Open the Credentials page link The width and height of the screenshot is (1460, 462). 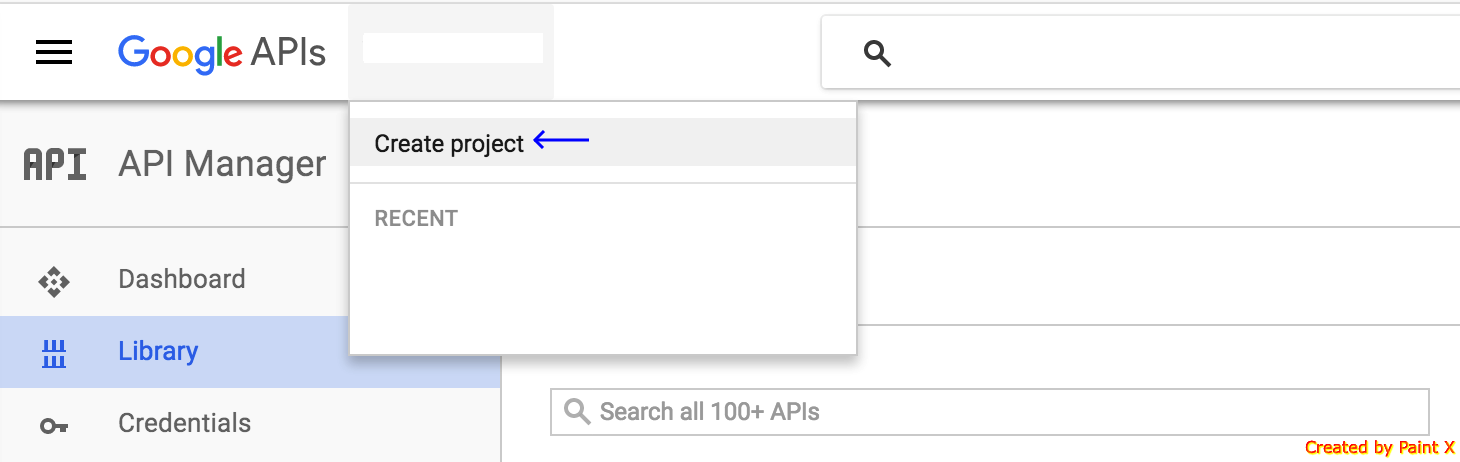point(185,423)
